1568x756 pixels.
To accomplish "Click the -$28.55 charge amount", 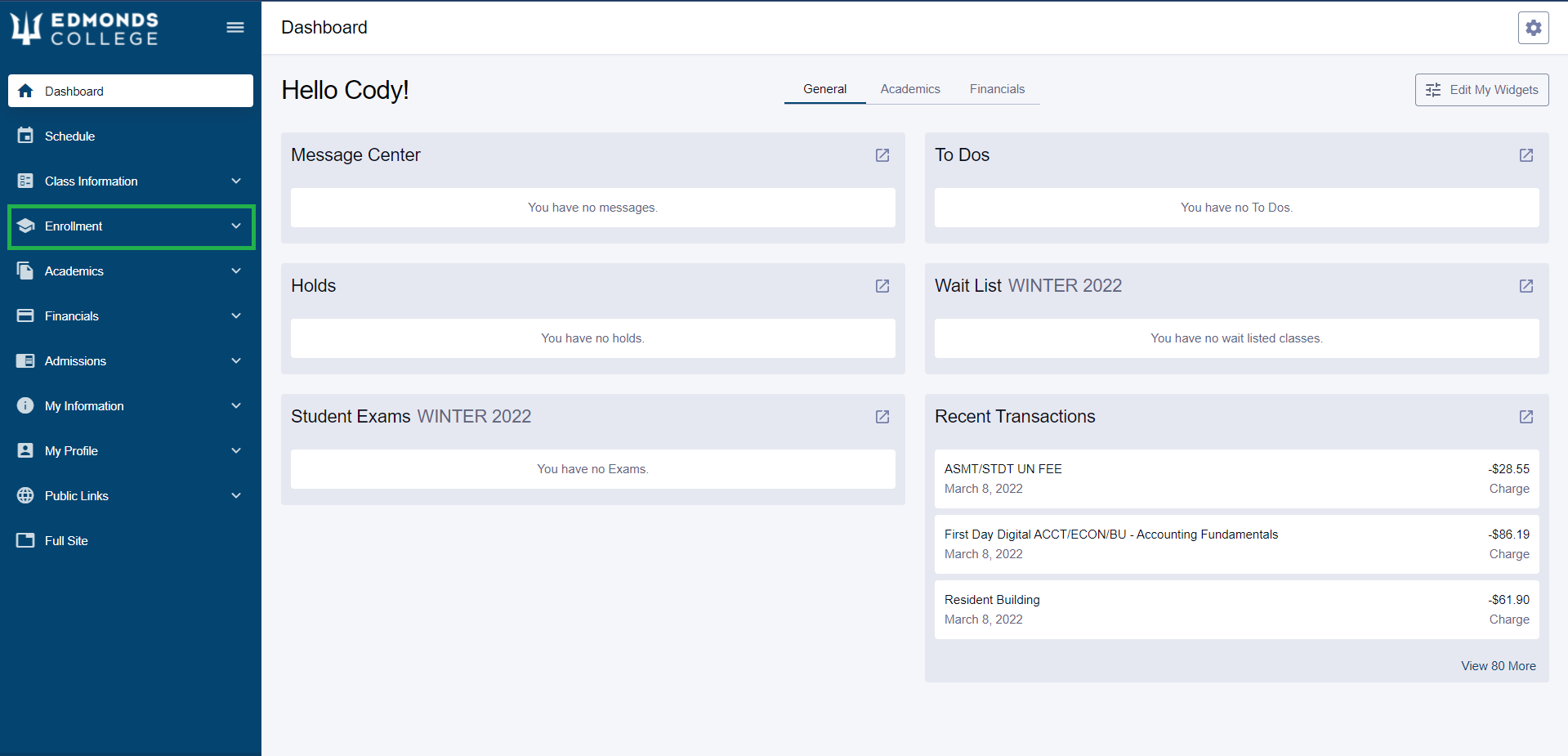I will click(1508, 469).
